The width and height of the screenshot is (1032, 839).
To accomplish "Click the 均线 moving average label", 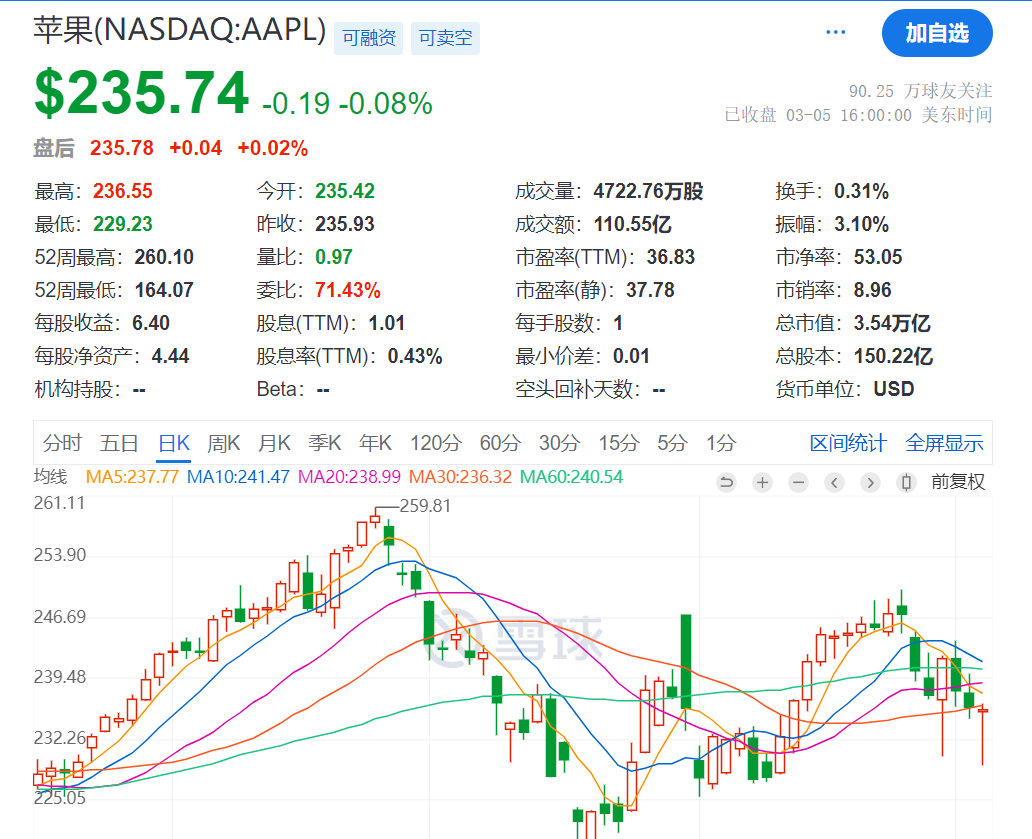I will click(x=50, y=477).
